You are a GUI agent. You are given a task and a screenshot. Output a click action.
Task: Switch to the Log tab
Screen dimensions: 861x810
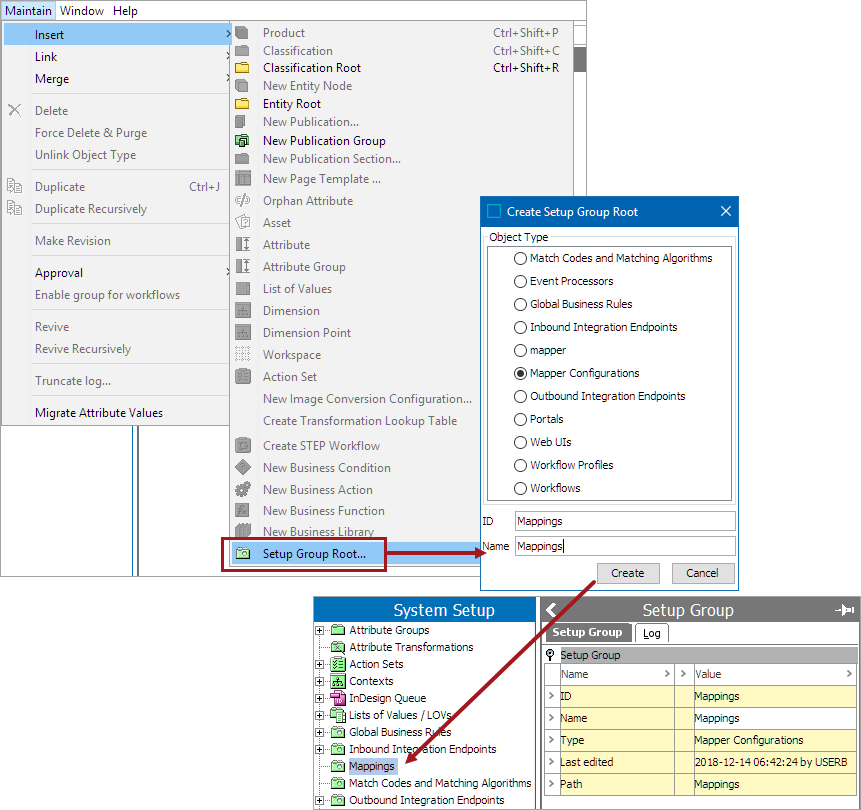point(651,633)
